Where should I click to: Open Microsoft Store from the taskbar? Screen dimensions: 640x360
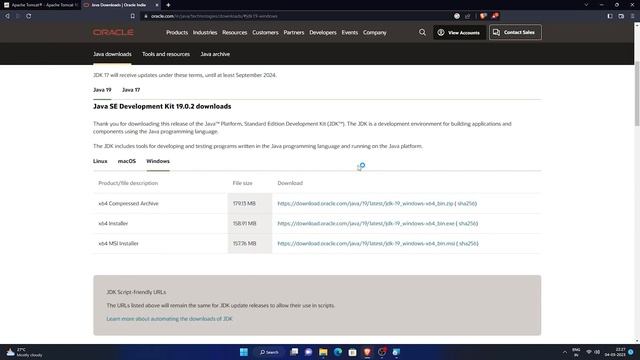(x=352, y=352)
